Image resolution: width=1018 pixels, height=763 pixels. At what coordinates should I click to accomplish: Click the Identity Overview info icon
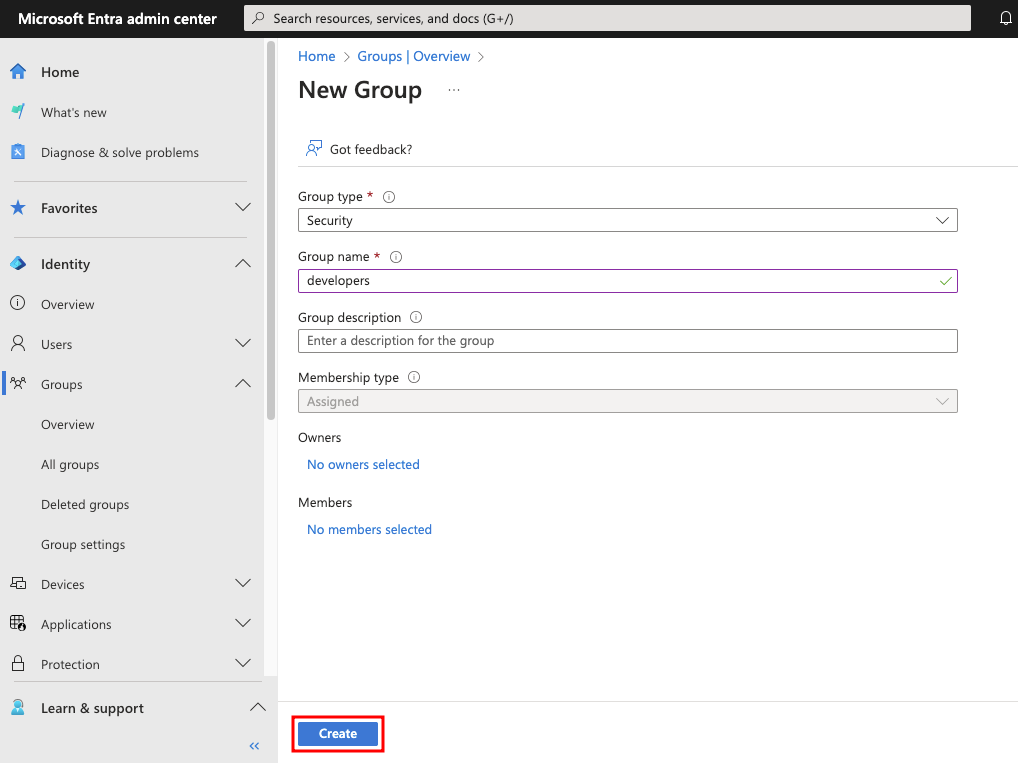tap(18, 303)
